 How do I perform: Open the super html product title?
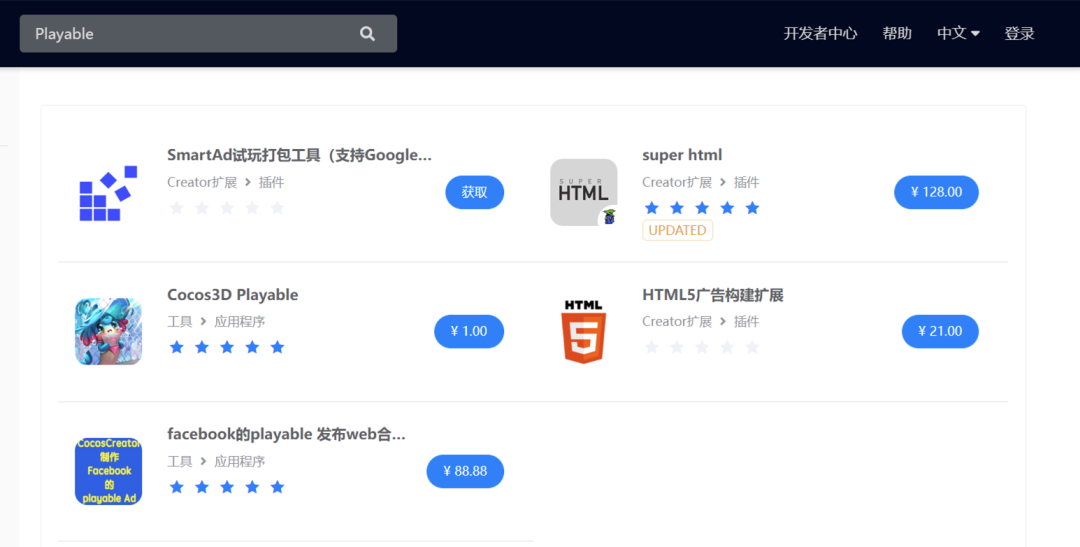pyautogui.click(x=682, y=155)
